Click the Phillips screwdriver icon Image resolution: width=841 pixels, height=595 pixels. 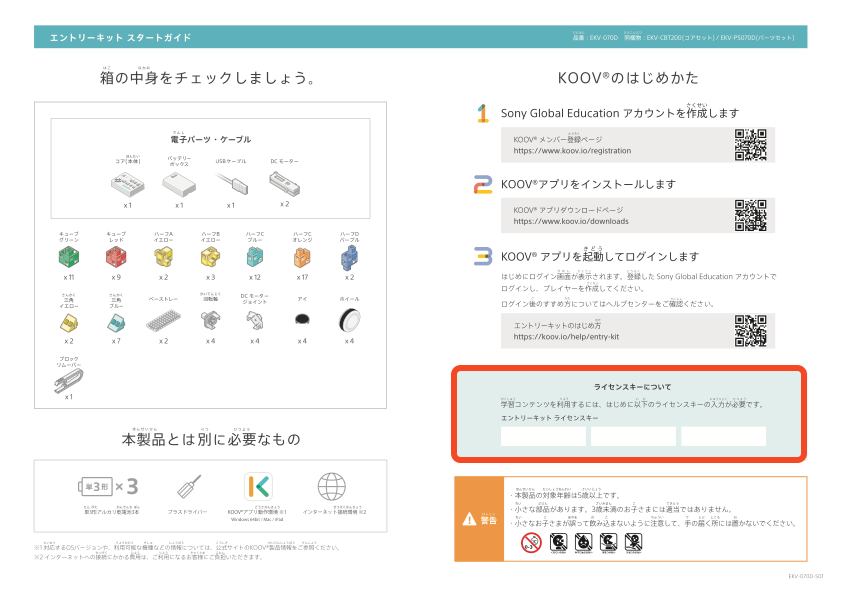click(188, 487)
